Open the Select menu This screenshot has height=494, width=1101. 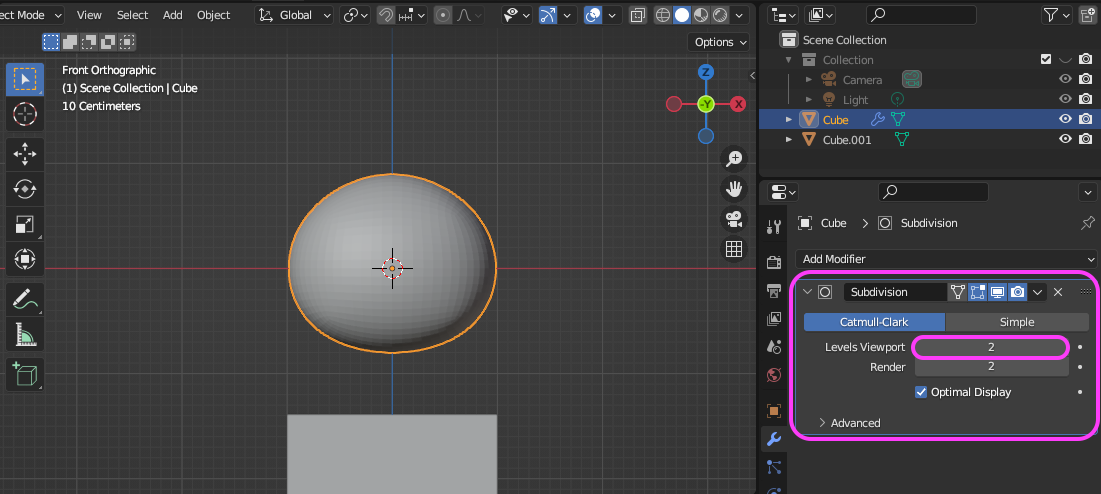coord(132,15)
